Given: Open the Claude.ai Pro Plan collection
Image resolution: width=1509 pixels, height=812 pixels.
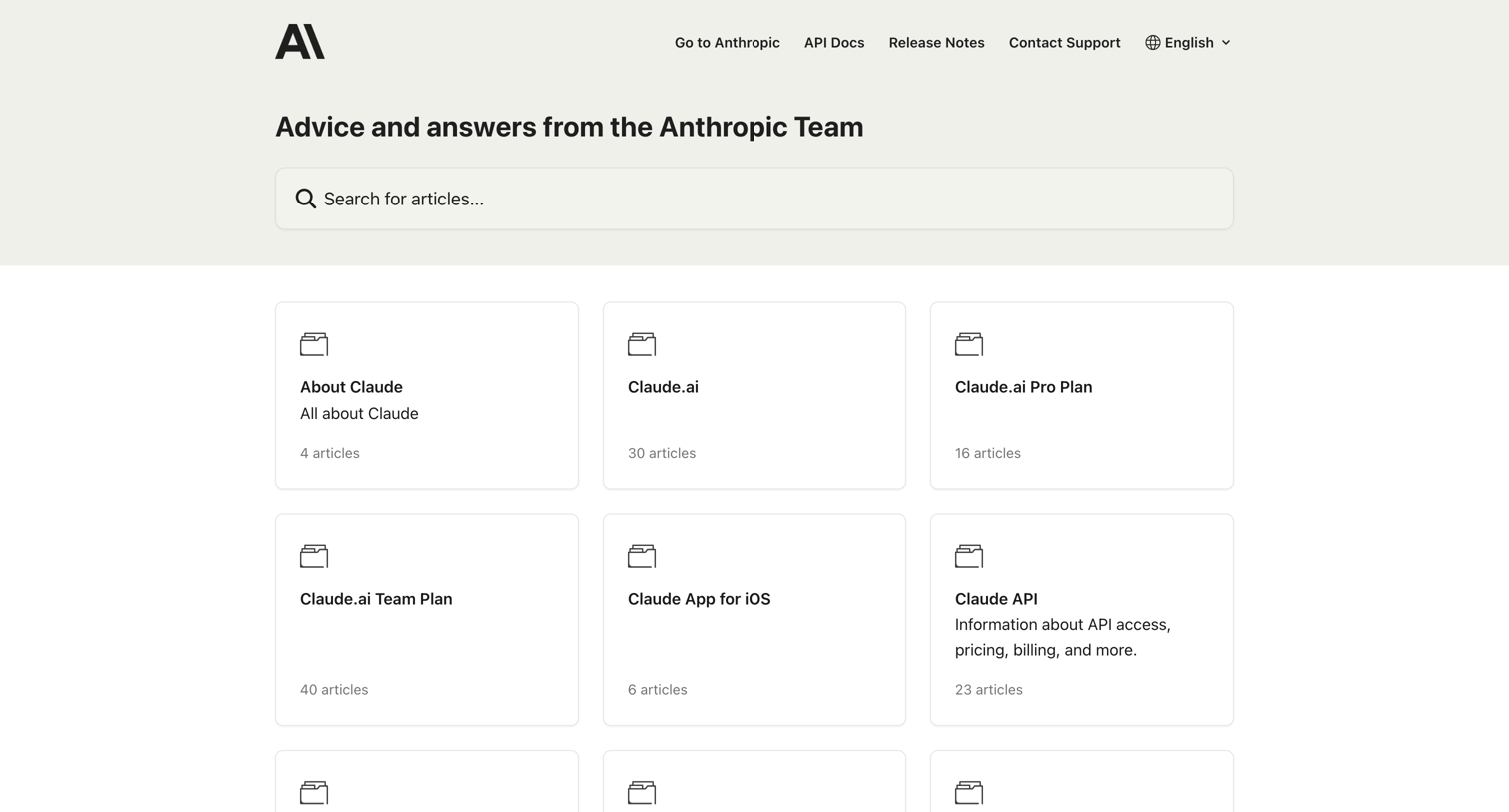Looking at the screenshot, I should coord(1082,396).
